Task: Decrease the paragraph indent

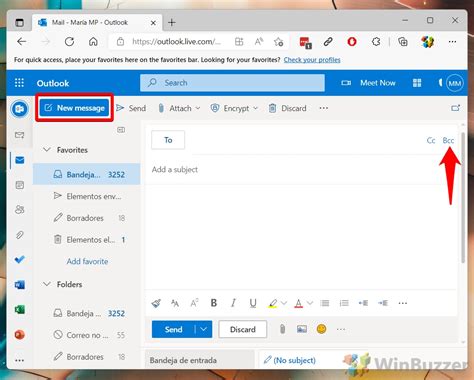Action: point(363,303)
